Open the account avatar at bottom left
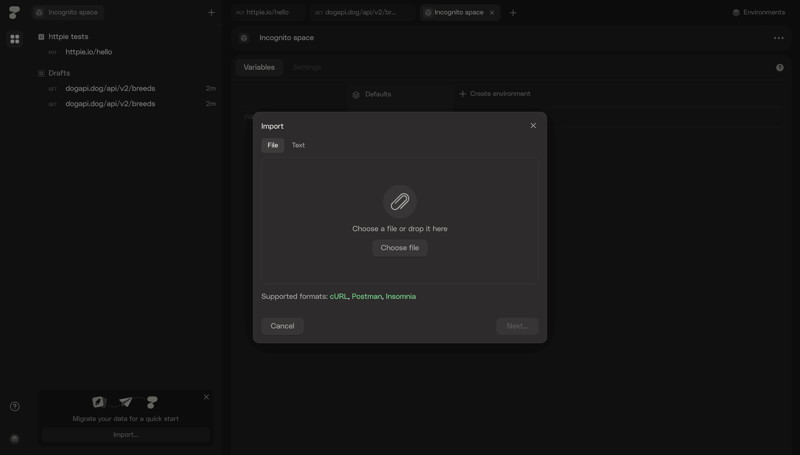The image size is (800, 455). (15, 439)
